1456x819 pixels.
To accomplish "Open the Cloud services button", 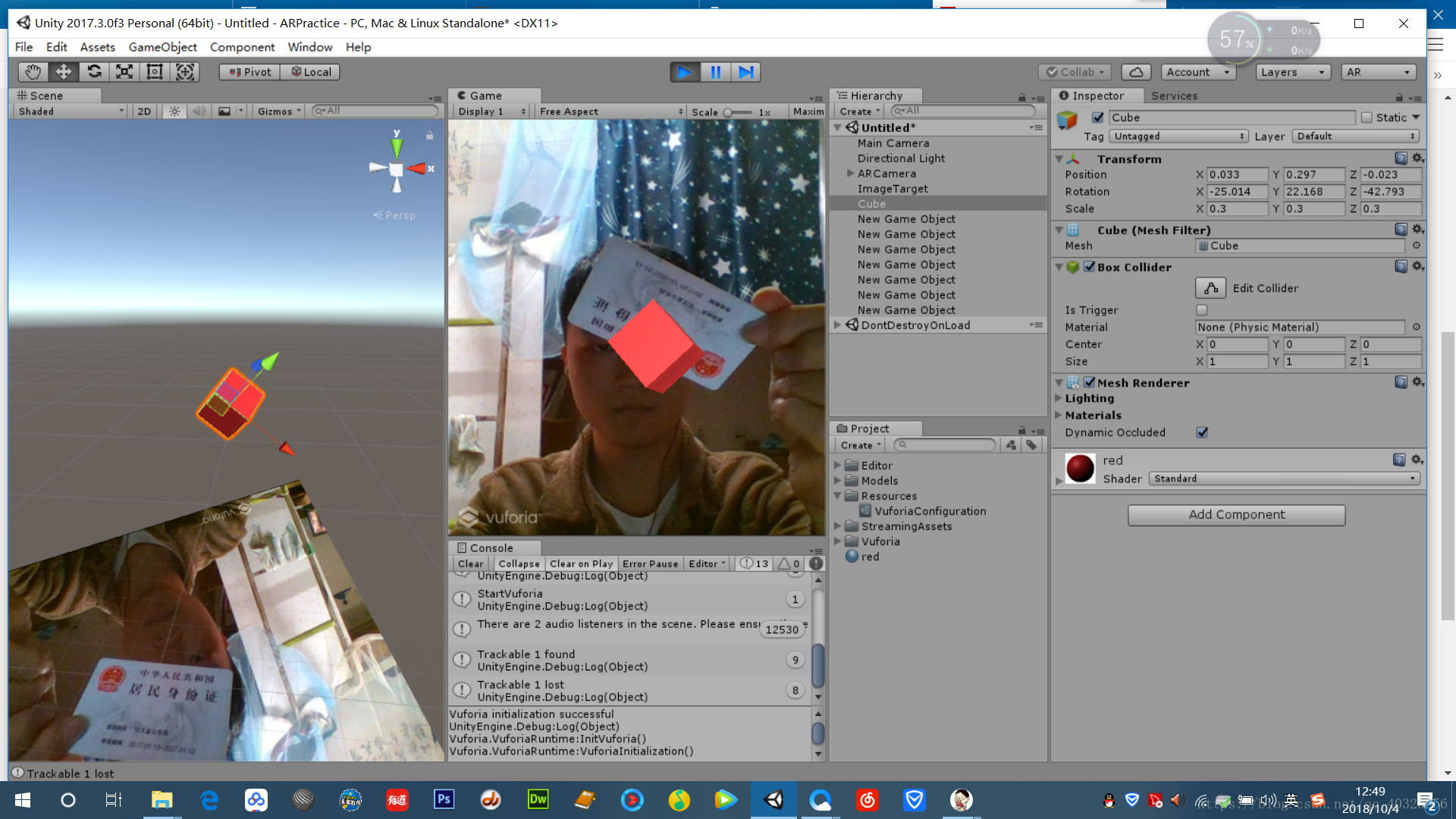I will [x=1136, y=72].
